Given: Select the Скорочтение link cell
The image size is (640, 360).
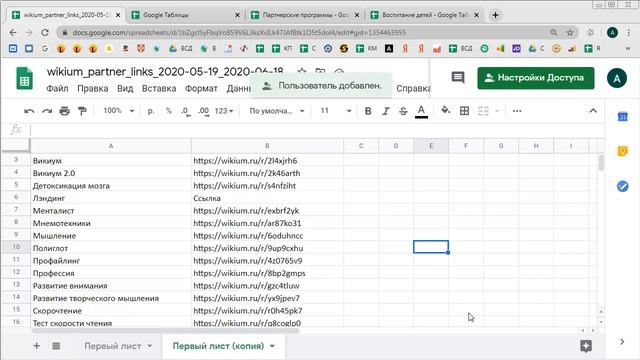Looking at the screenshot, I should [x=267, y=311].
